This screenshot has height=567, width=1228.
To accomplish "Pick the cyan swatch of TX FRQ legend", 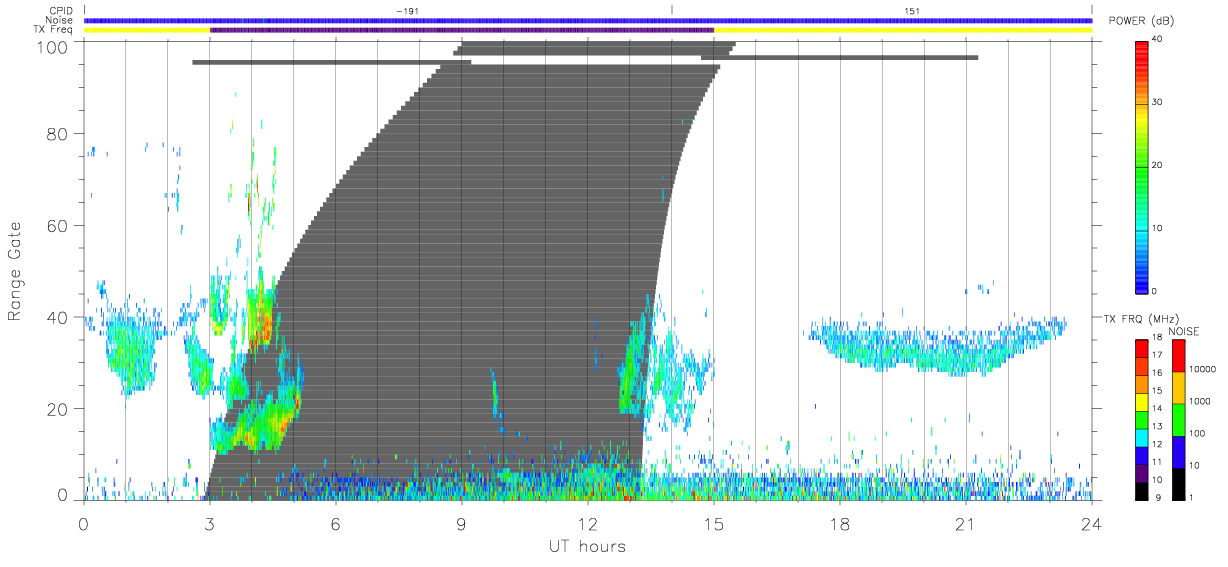I will (x=1141, y=436).
